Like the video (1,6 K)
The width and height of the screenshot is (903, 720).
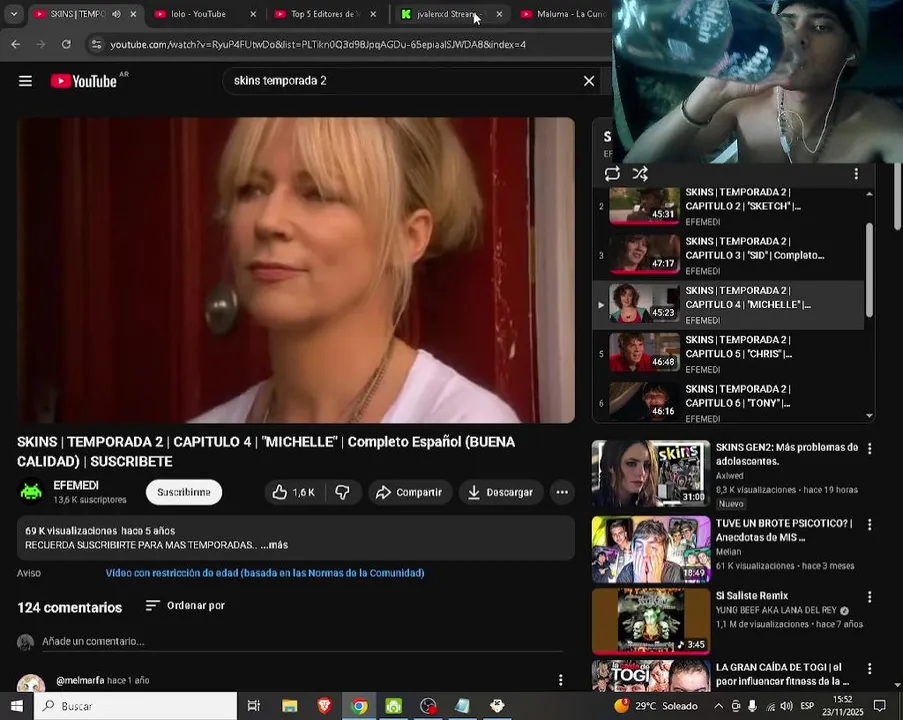[295, 492]
